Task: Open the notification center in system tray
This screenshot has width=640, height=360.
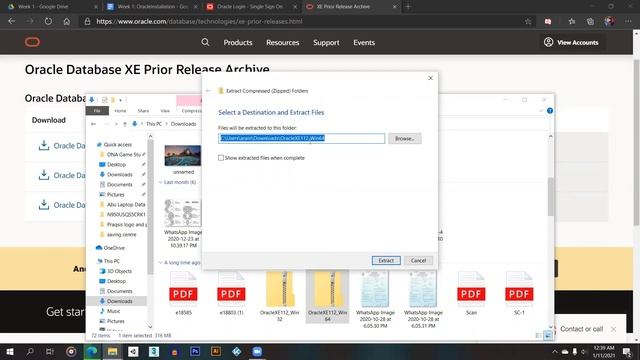Action: (x=627, y=351)
